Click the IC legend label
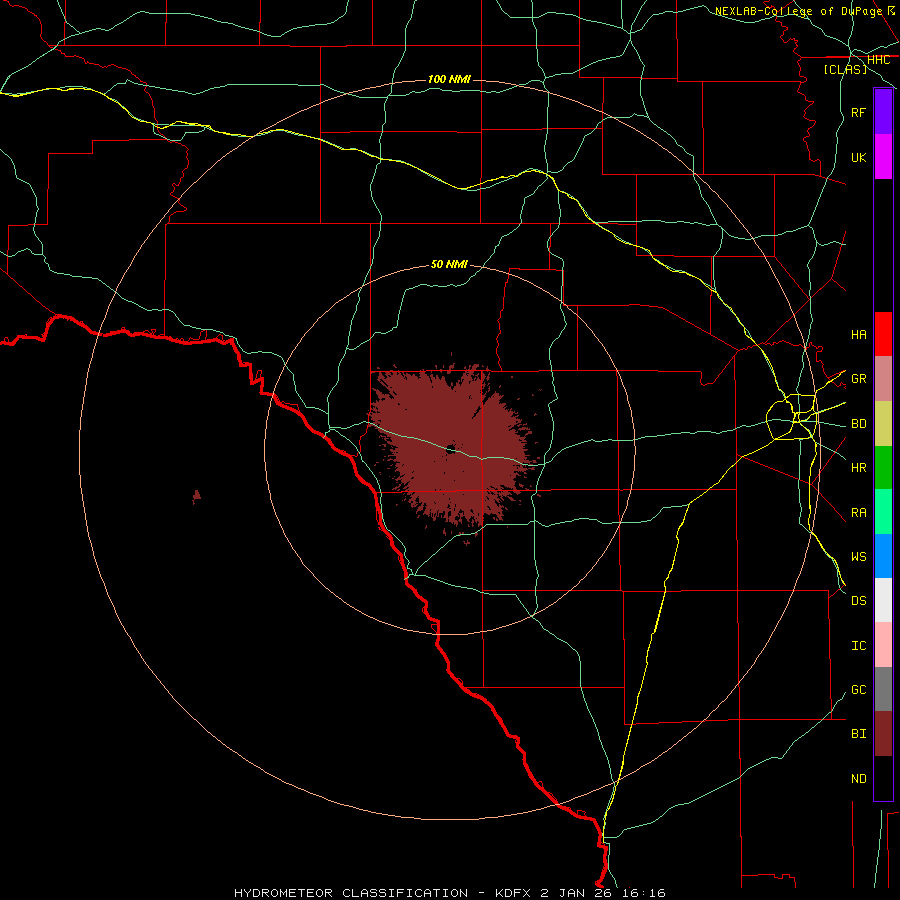900x900 pixels. point(858,646)
